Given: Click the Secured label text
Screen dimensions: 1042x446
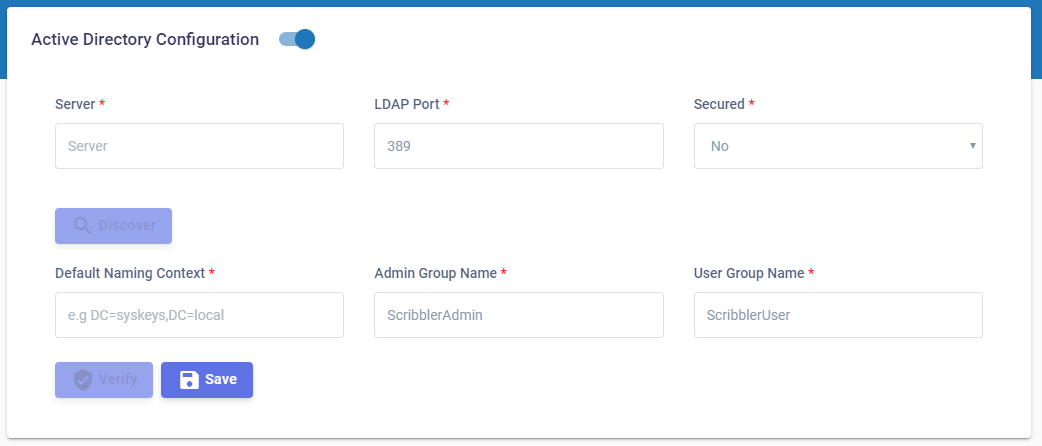Looking at the screenshot, I should click(x=719, y=104).
